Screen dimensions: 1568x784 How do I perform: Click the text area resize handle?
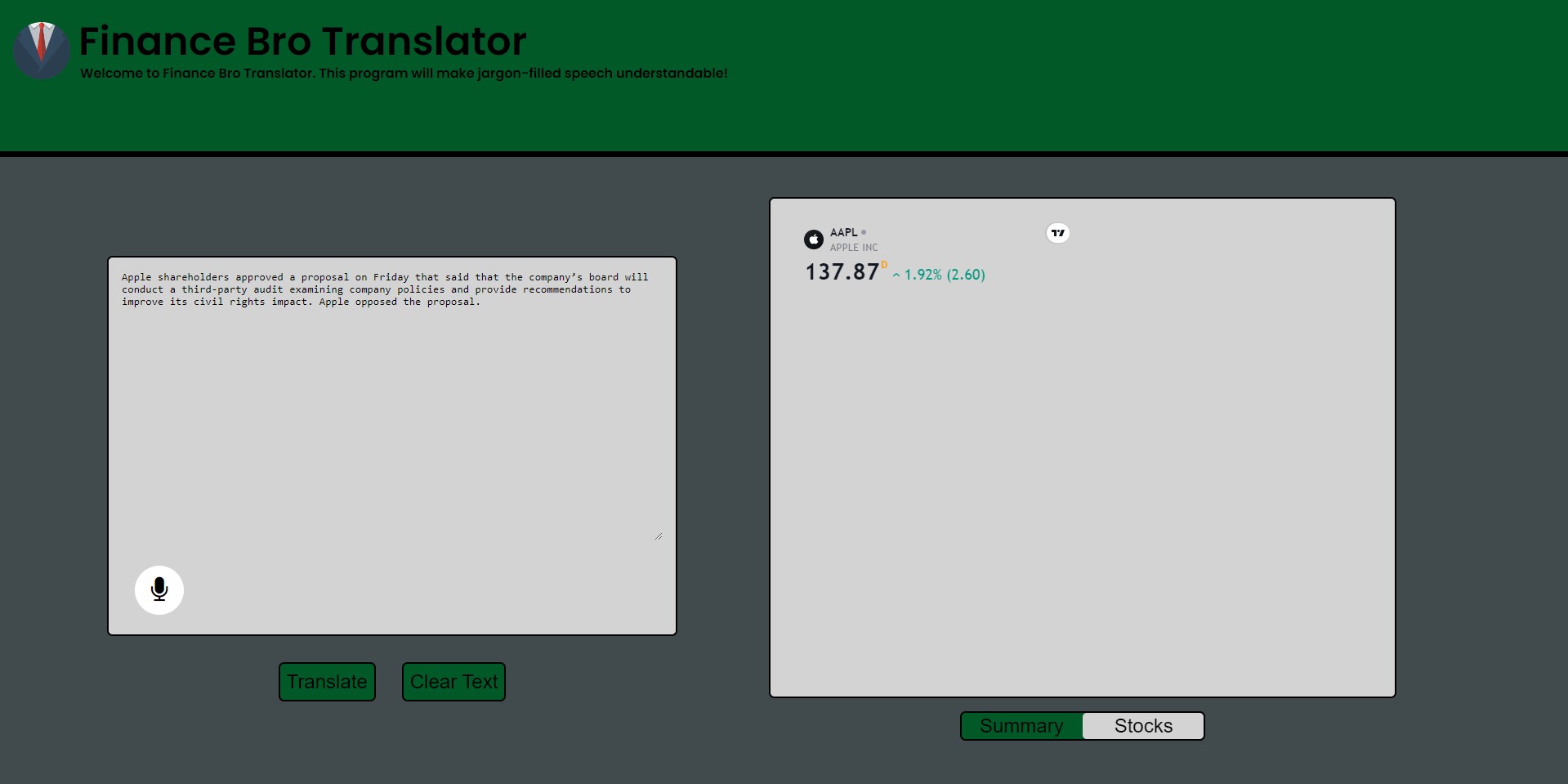tap(659, 536)
